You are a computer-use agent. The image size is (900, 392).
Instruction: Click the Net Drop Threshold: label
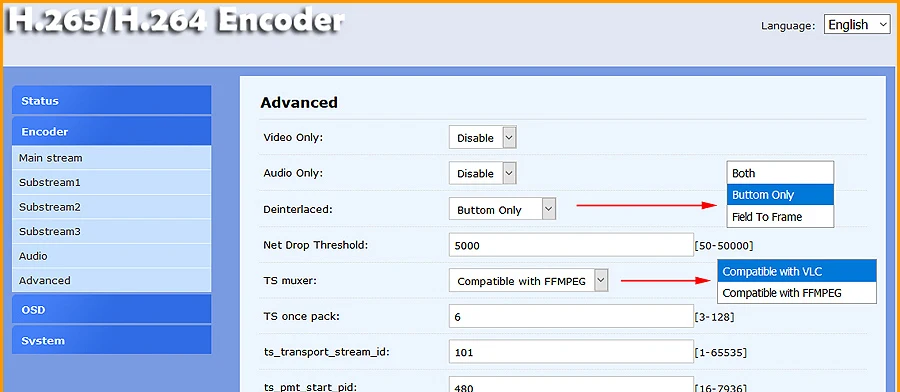pos(316,245)
